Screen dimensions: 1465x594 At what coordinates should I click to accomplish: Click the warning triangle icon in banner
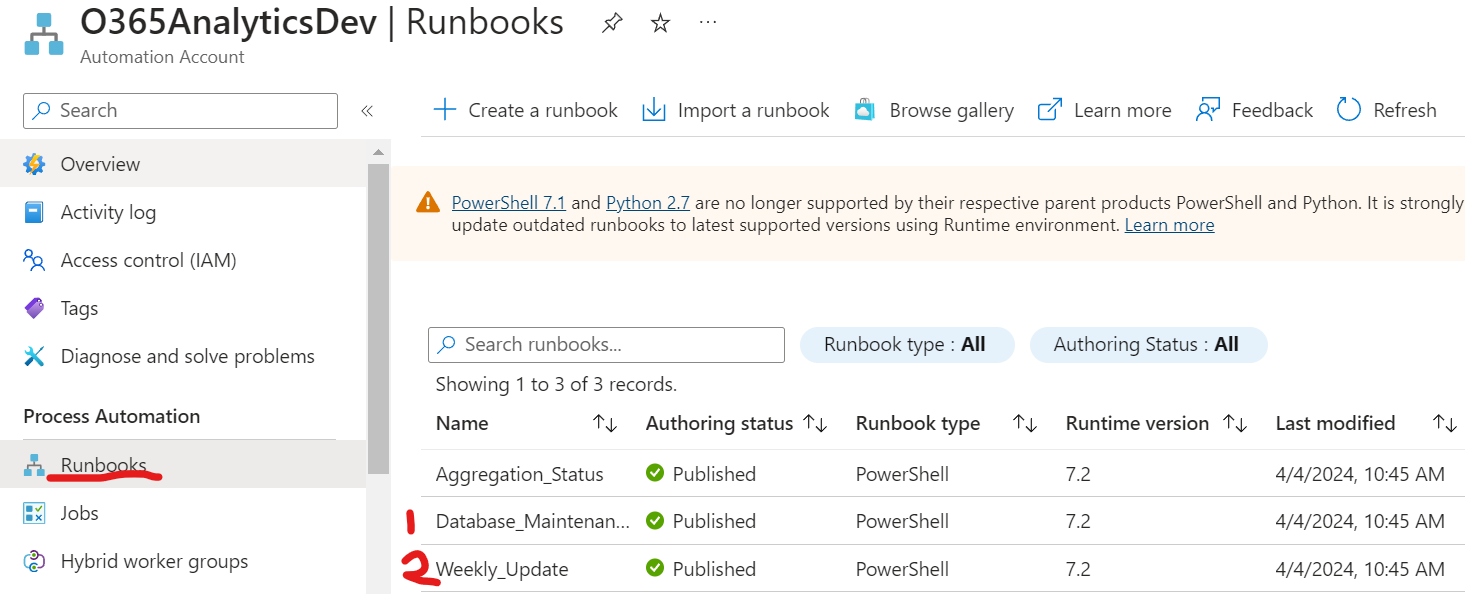coord(428,203)
